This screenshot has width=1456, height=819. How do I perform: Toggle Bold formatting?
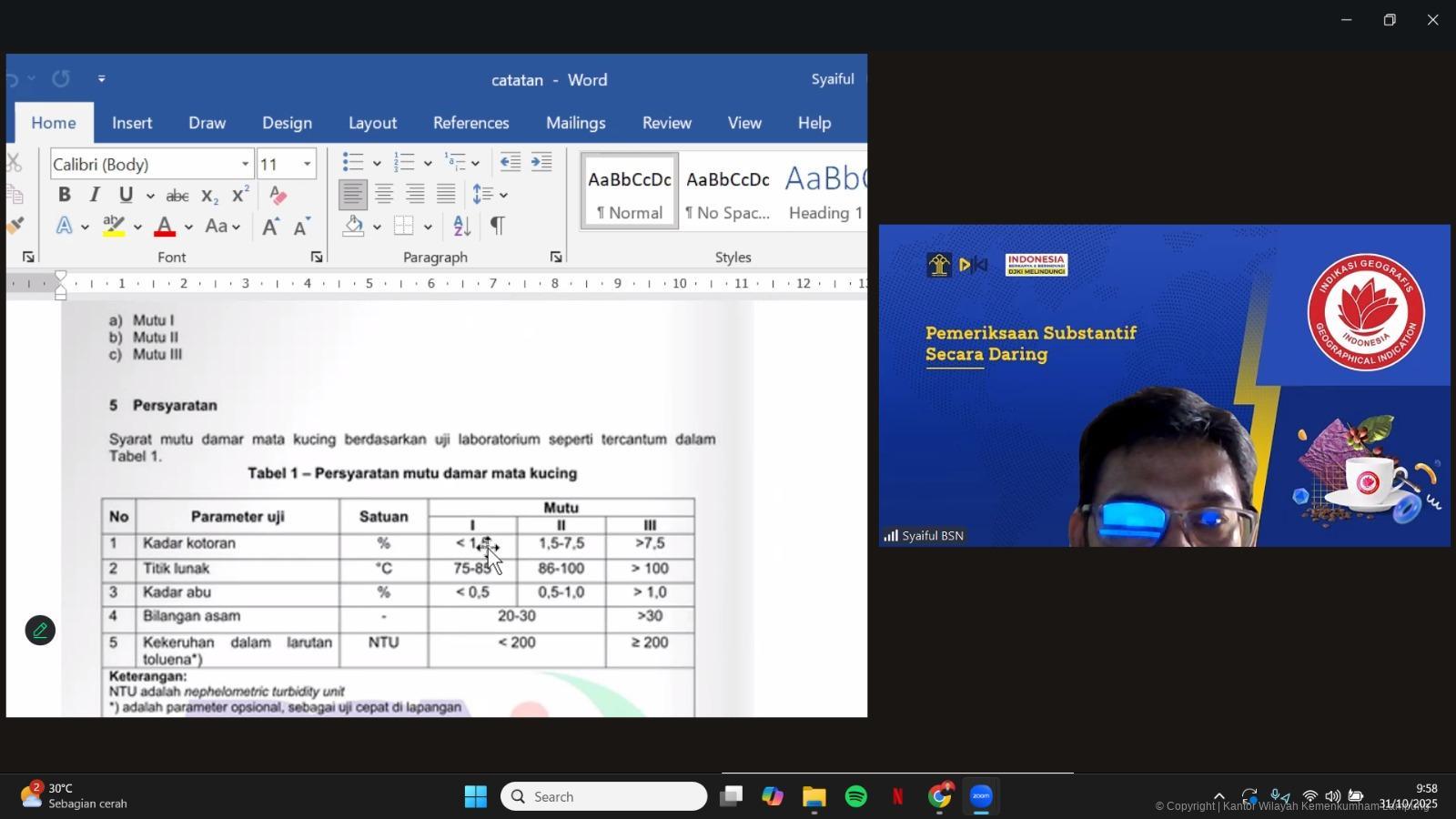[64, 195]
